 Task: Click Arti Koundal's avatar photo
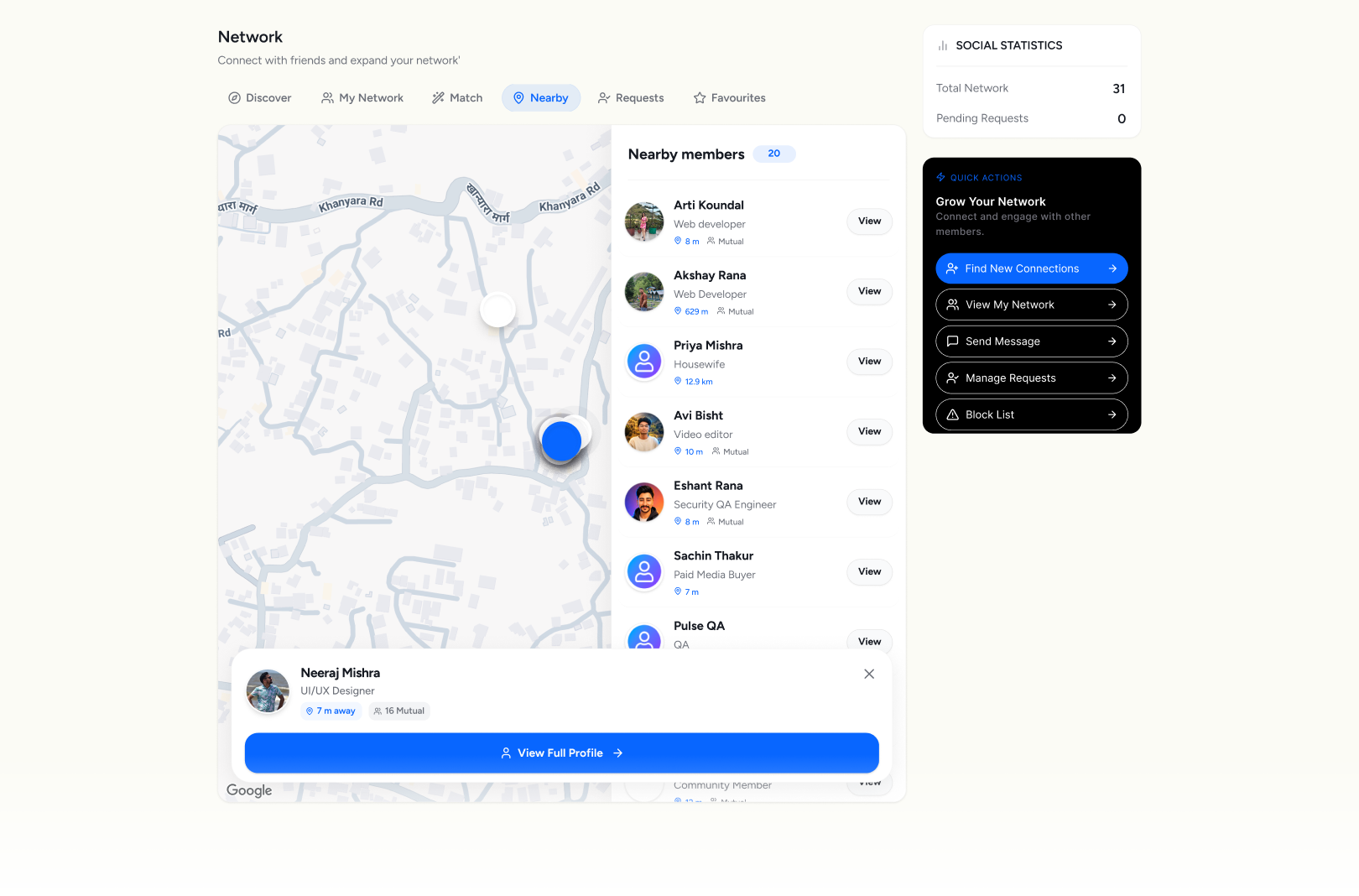(644, 221)
